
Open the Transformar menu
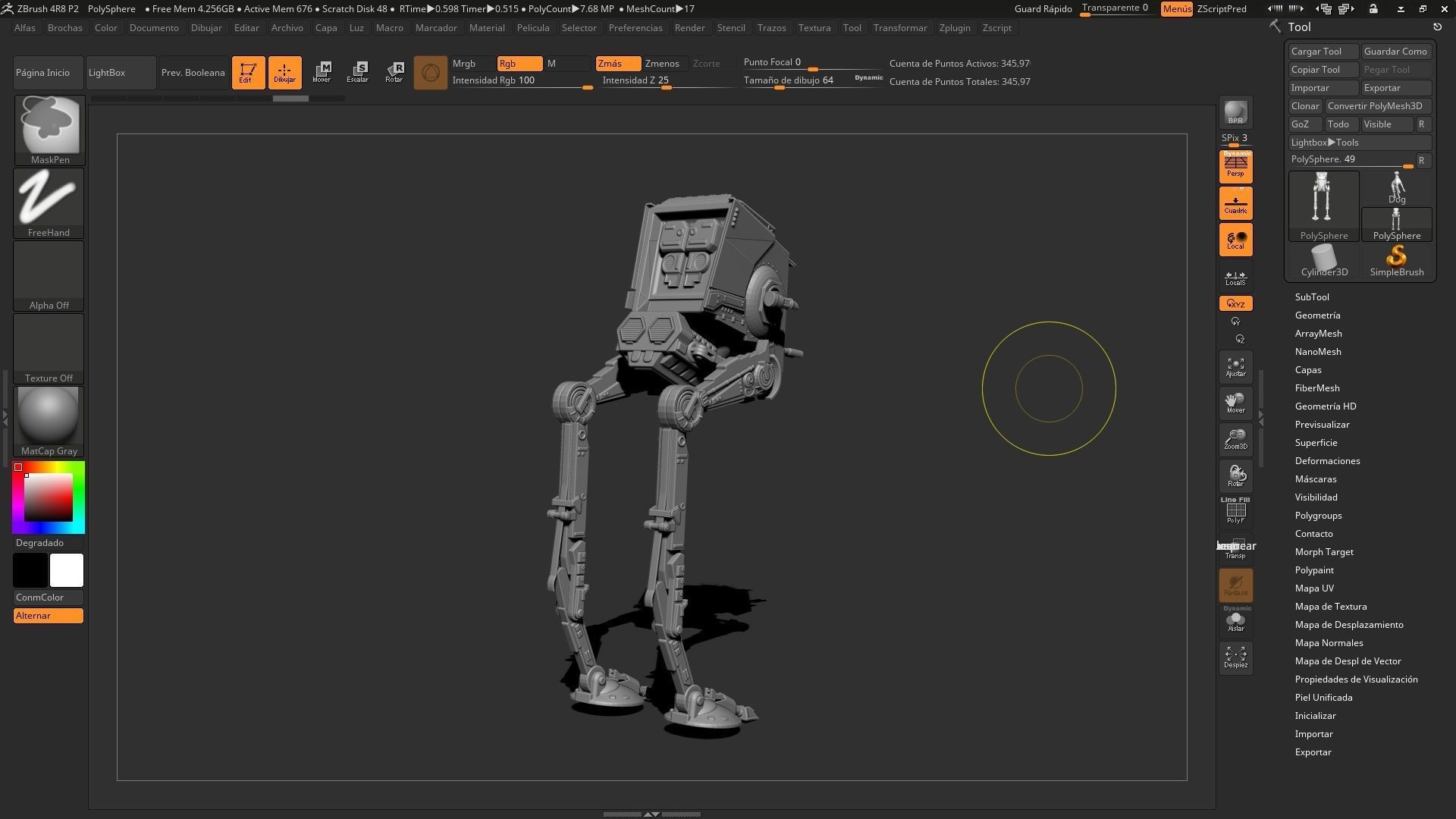click(x=900, y=28)
